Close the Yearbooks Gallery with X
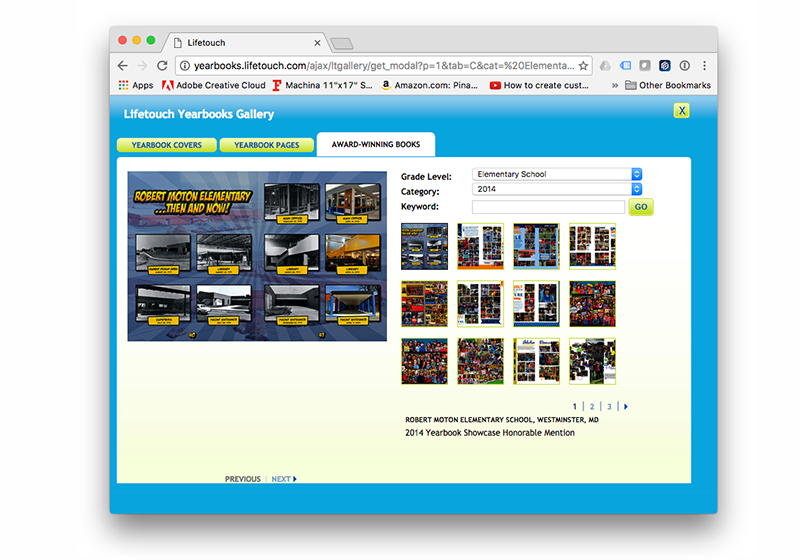The height and width of the screenshot is (560, 800). point(682,111)
